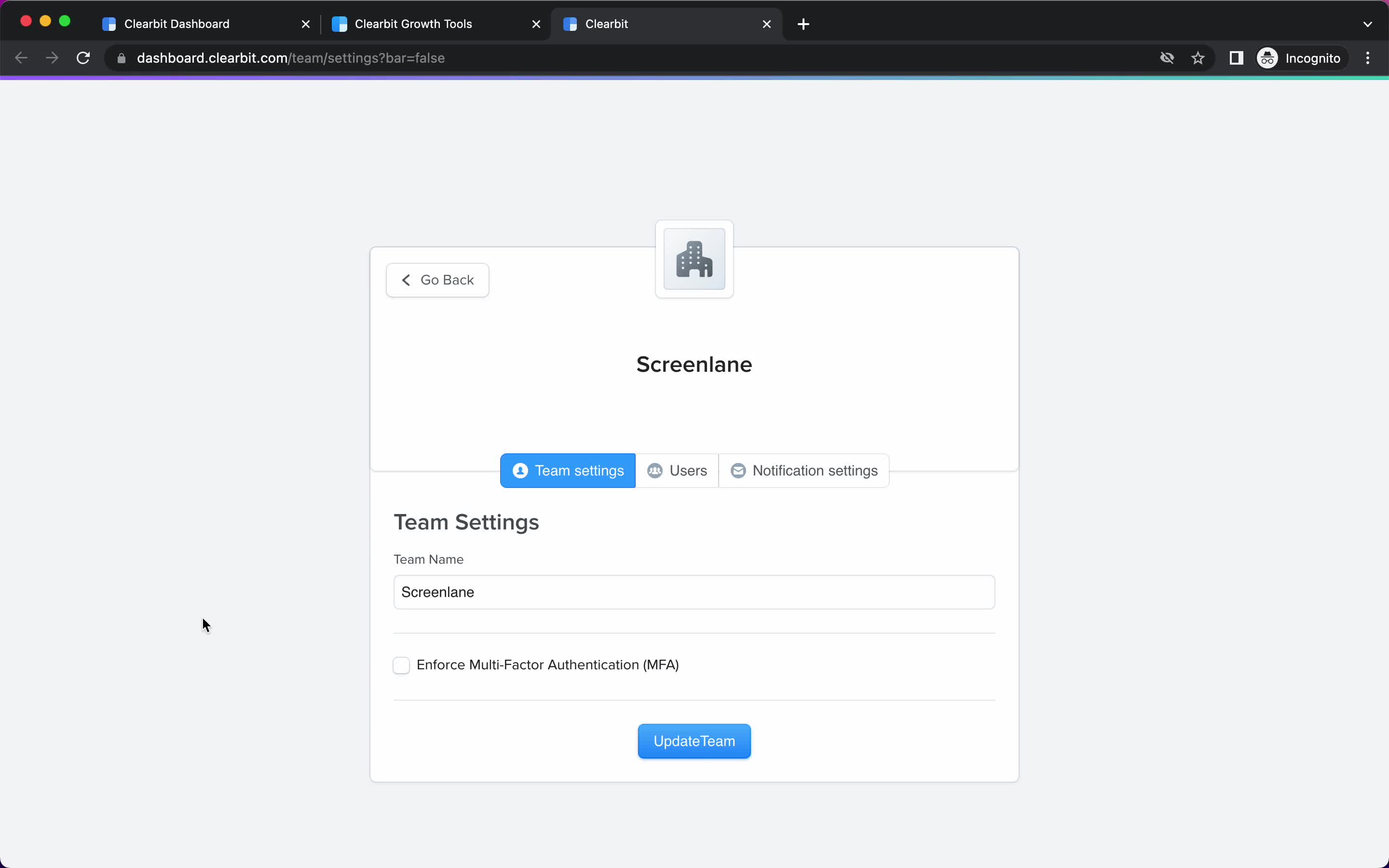
Task: Switch to the Users tab
Action: point(677,470)
